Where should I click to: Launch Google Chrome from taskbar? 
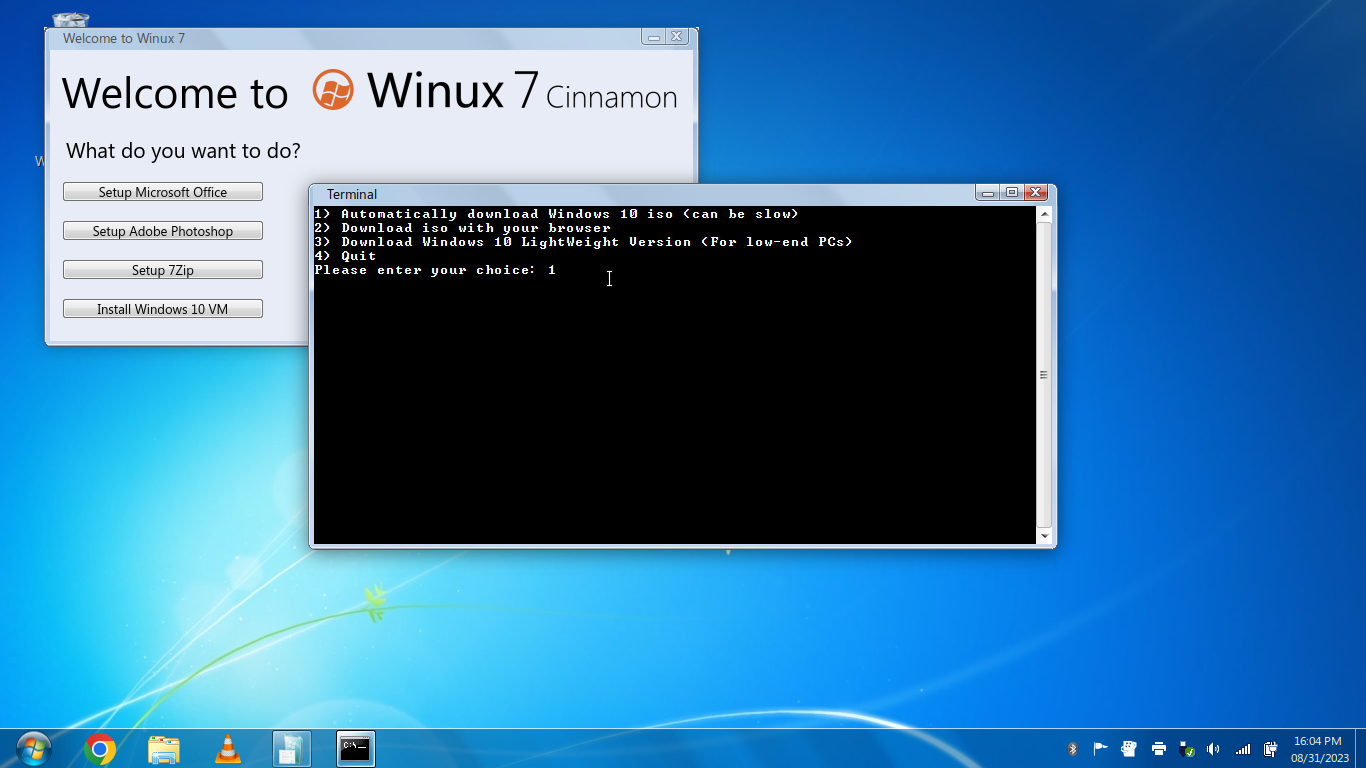(x=100, y=749)
